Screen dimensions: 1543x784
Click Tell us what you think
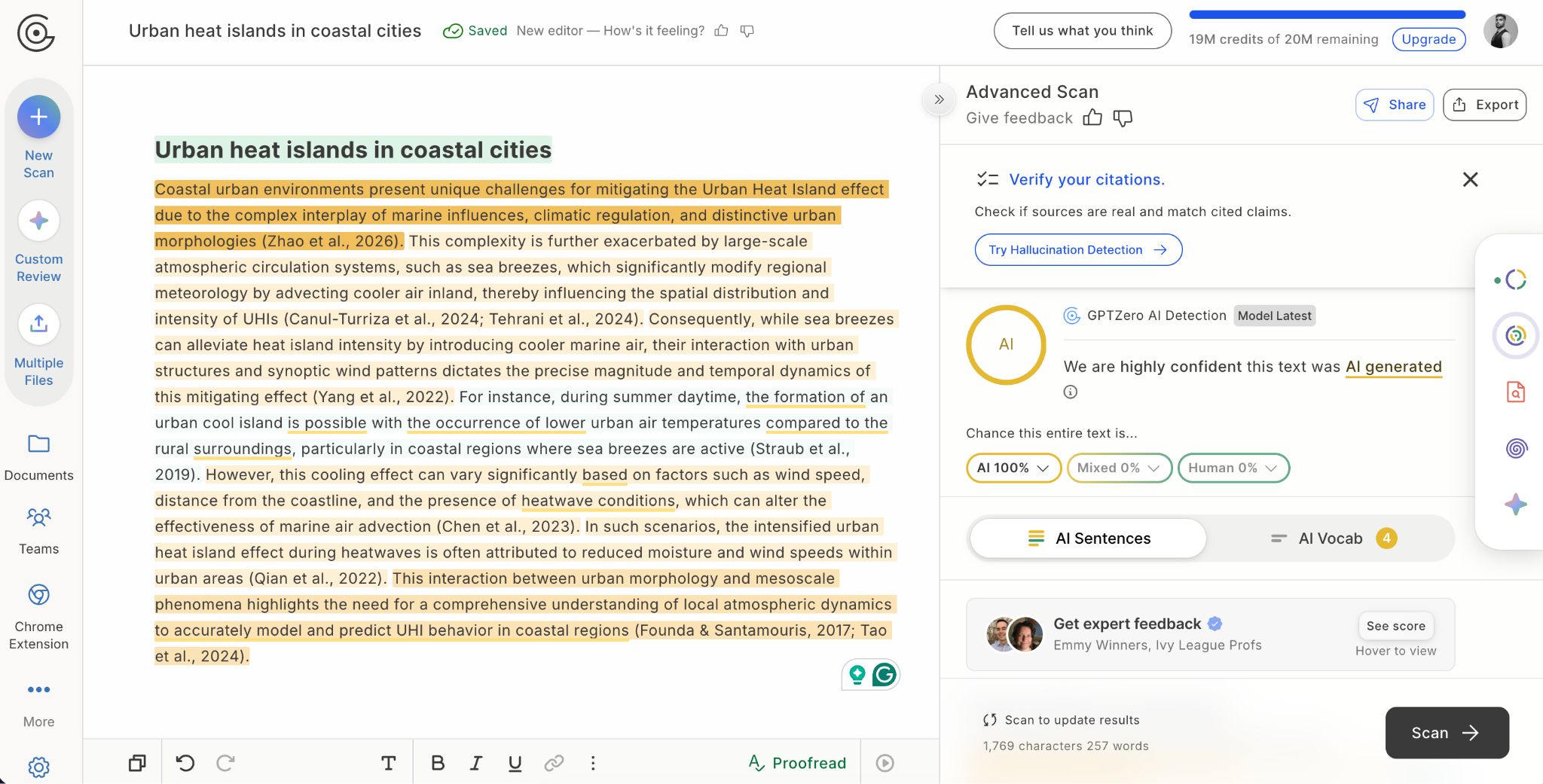point(1082,31)
